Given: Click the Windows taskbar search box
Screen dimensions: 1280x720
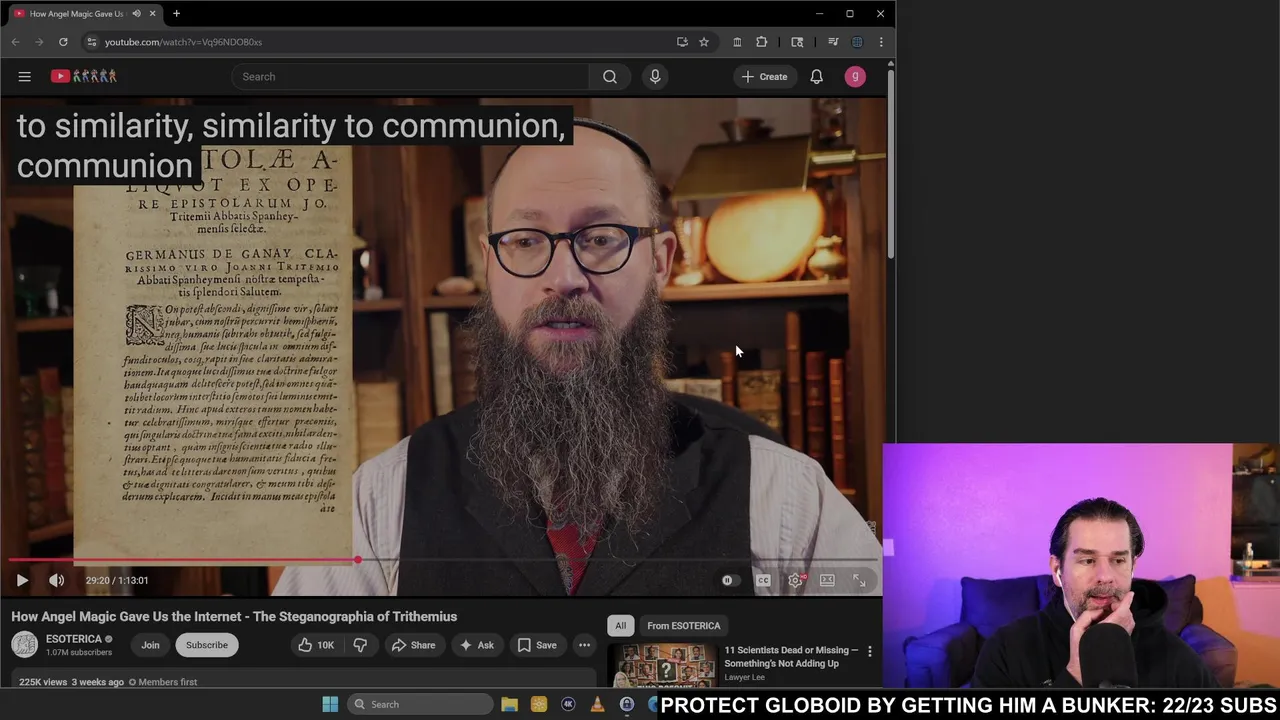Looking at the screenshot, I should pos(420,704).
